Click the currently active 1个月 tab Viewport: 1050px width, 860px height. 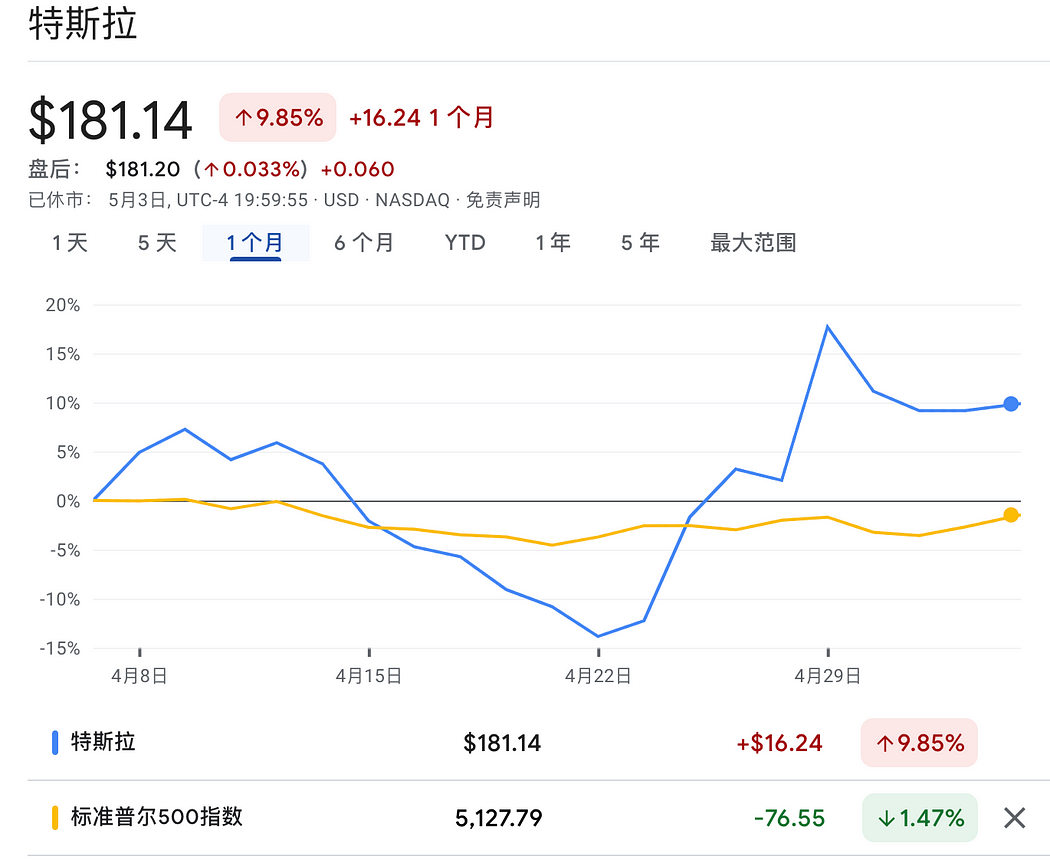pyautogui.click(x=256, y=242)
